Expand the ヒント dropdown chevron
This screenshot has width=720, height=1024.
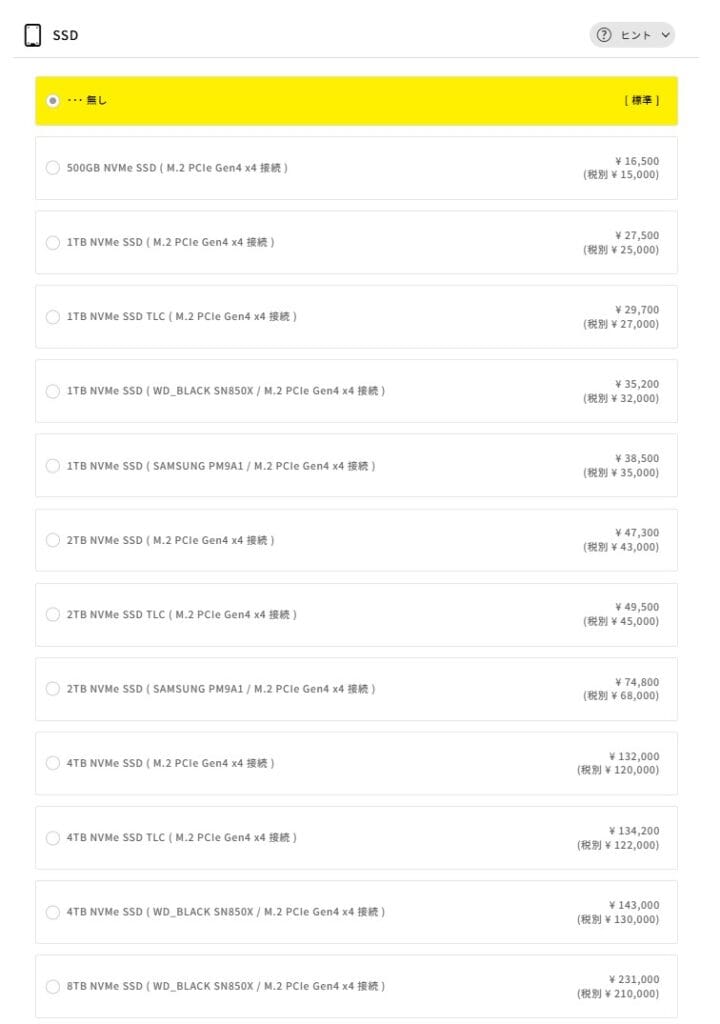[666, 35]
